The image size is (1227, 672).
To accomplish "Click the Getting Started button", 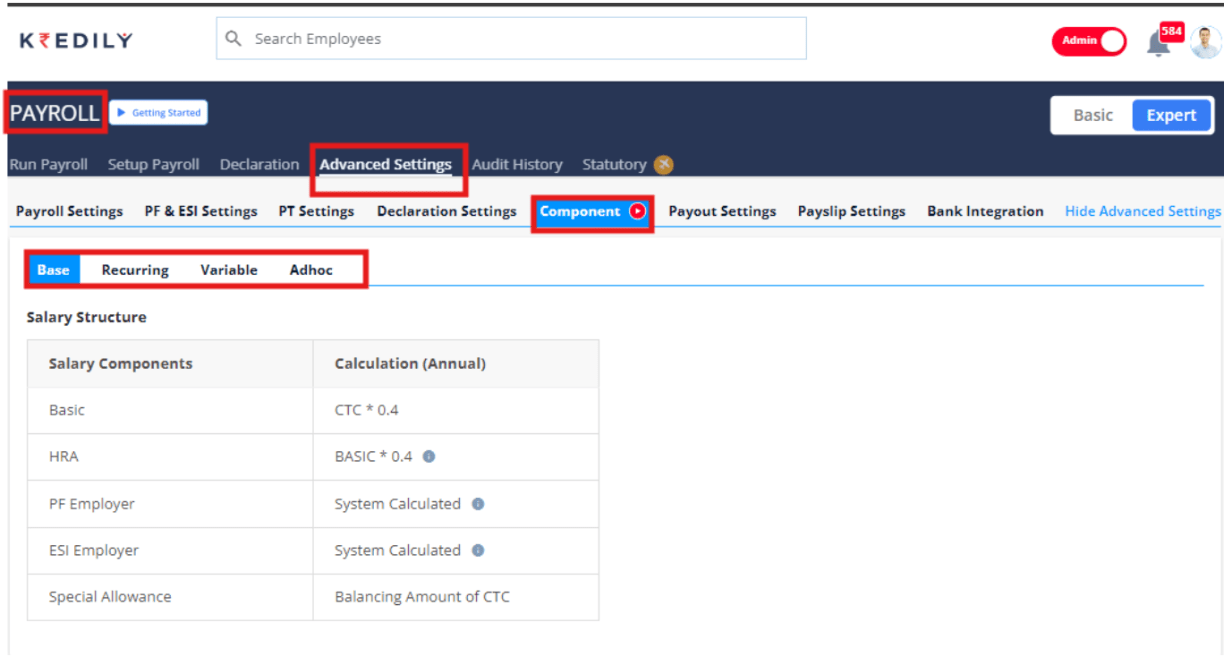I will [x=158, y=112].
